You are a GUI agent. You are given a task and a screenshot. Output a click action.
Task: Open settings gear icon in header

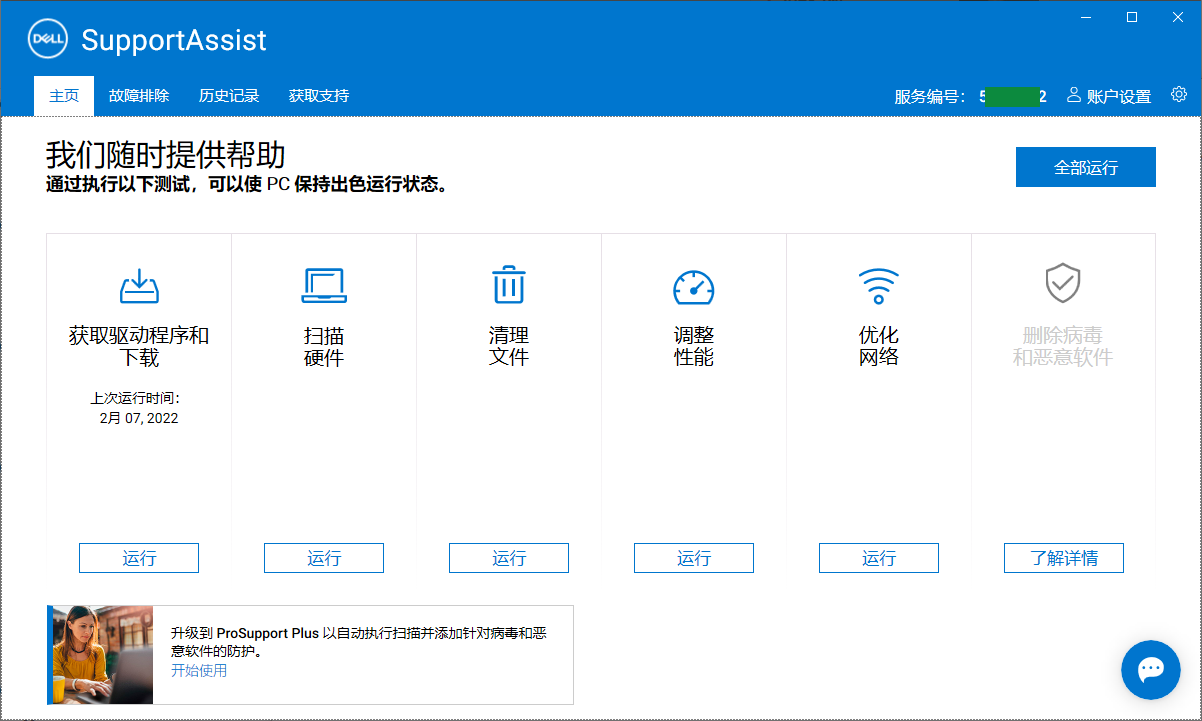[1179, 95]
